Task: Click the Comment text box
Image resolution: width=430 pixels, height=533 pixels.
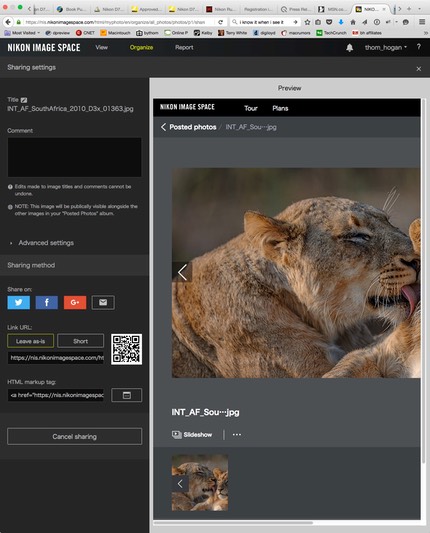Action: [x=74, y=157]
